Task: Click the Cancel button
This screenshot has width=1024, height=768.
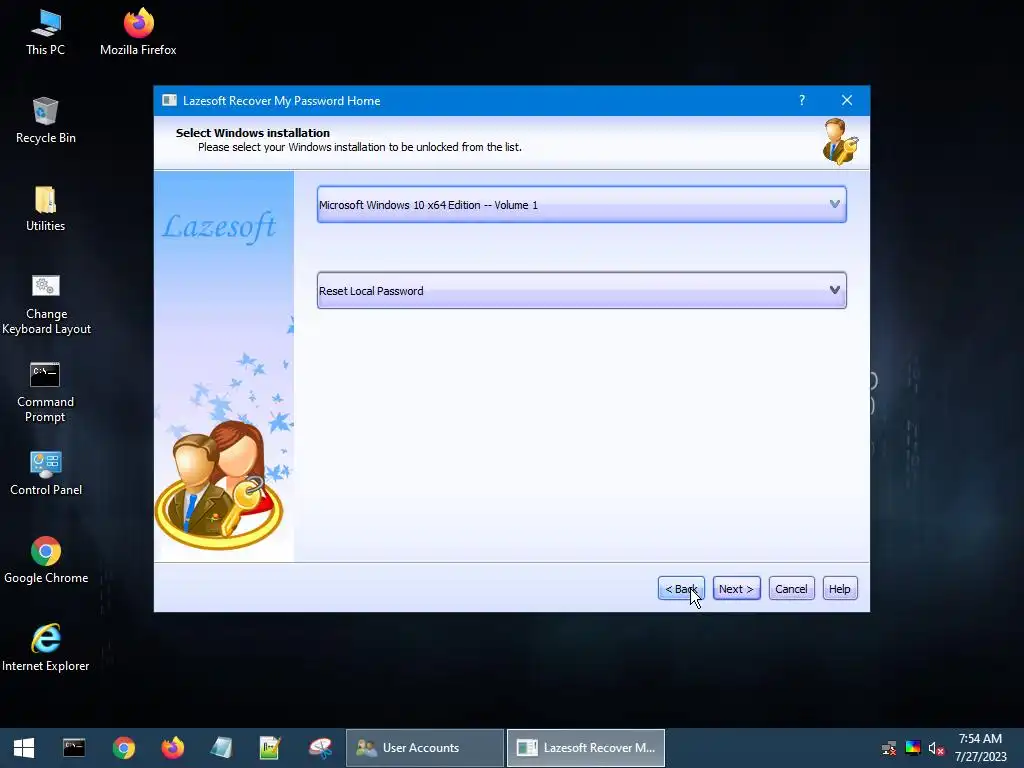Action: pos(792,588)
